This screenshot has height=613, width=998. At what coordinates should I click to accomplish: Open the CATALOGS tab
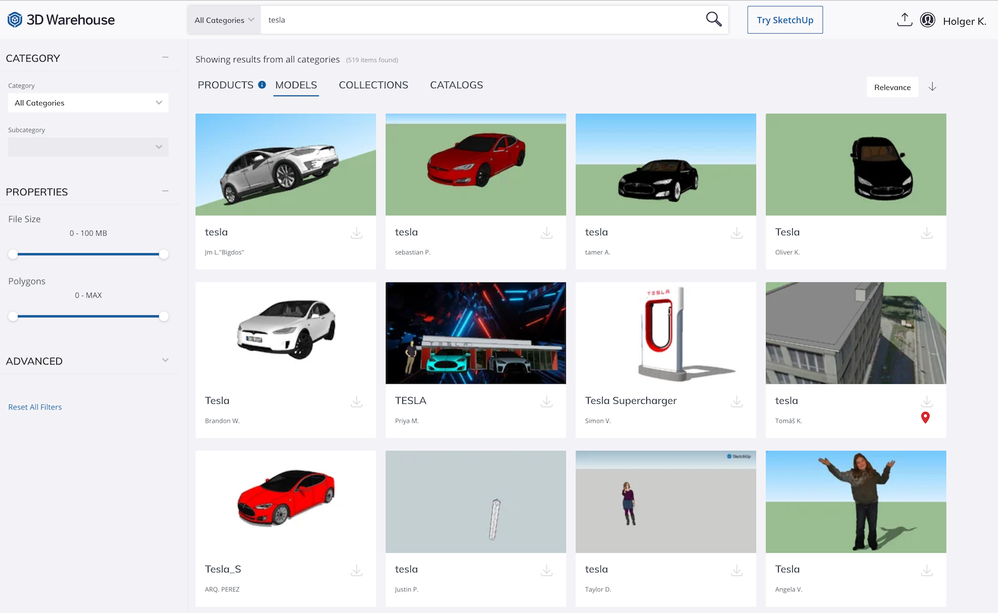(x=456, y=85)
